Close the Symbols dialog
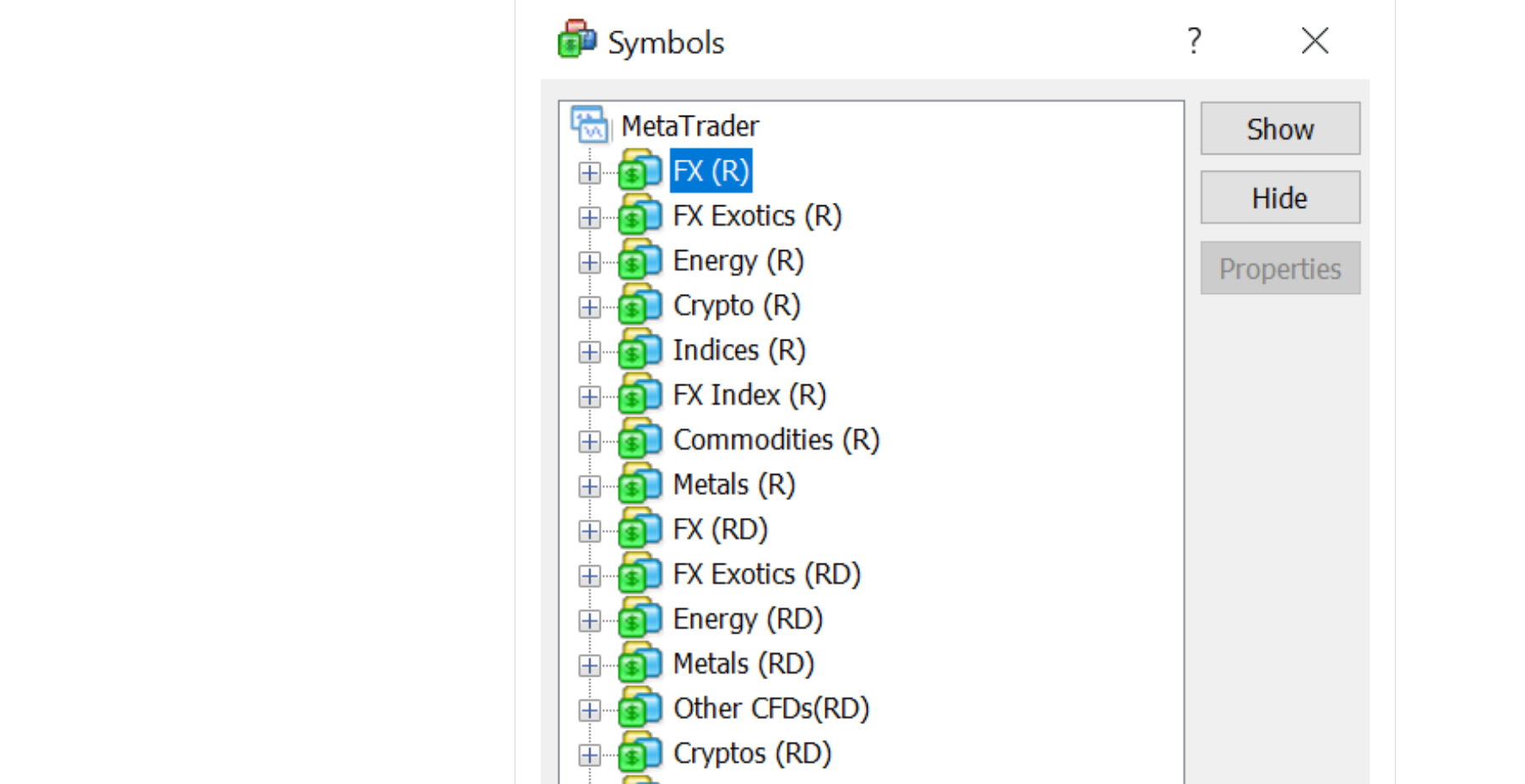Image resolution: width=1525 pixels, height=784 pixels. point(1315,40)
